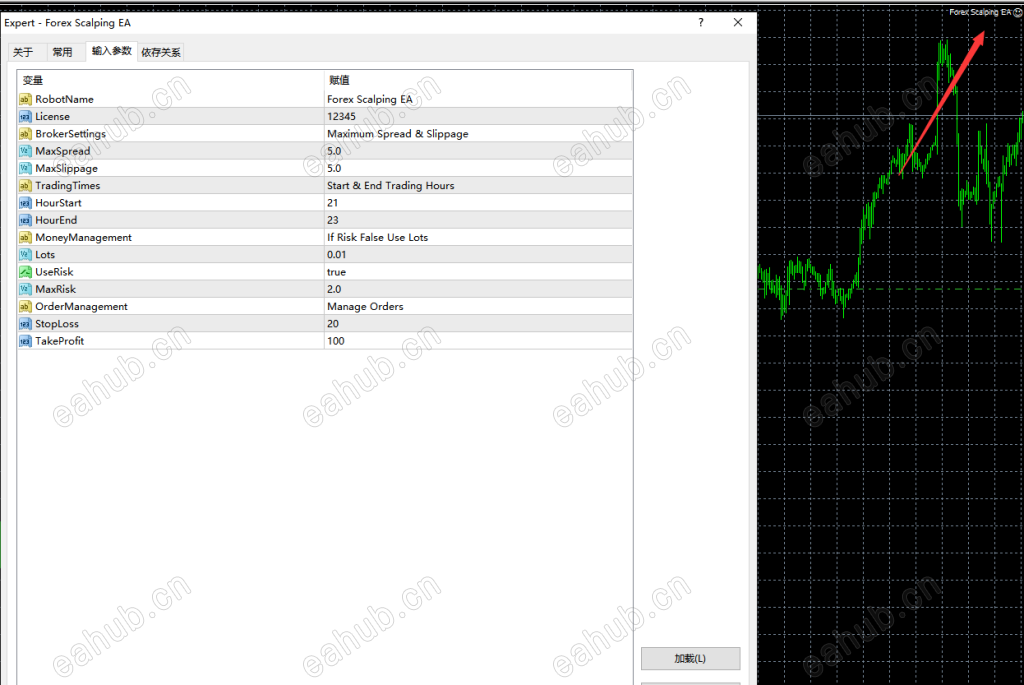Image resolution: width=1024 pixels, height=685 pixels.
Task: Select the MaxSpread variable name
Action: 63,151
